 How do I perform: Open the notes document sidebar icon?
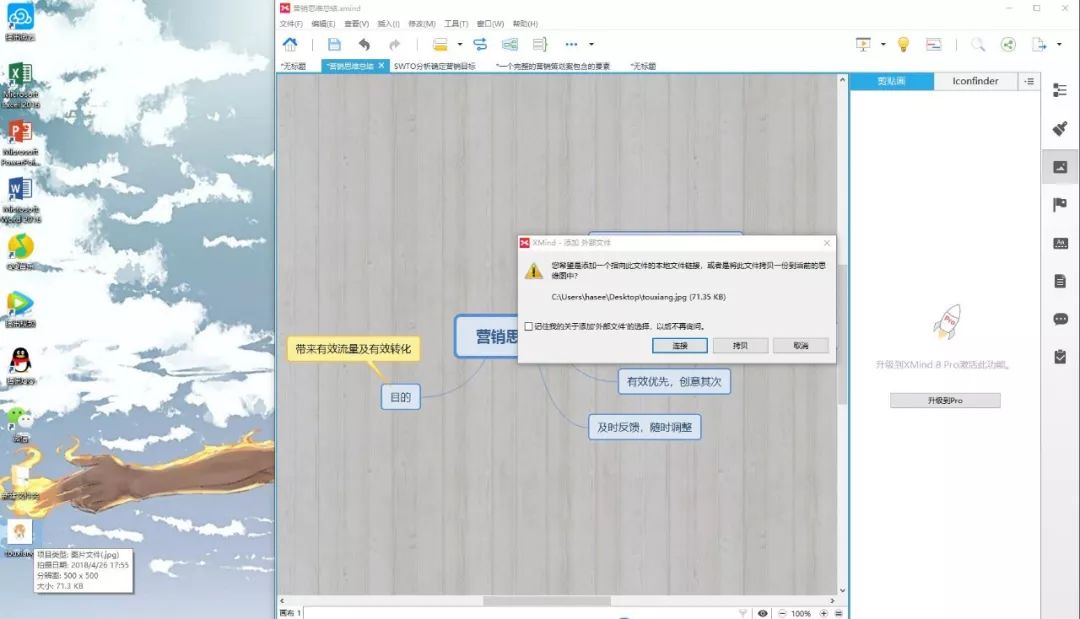click(1060, 281)
